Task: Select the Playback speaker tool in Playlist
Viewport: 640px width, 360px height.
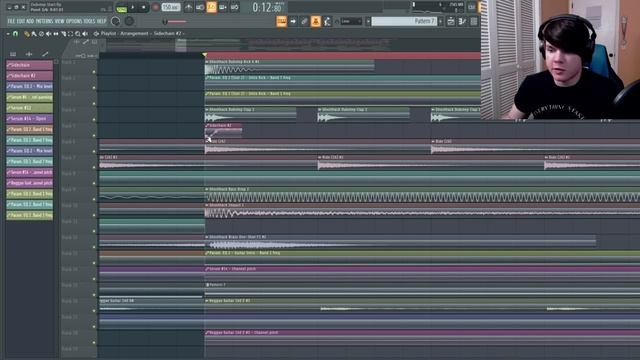Action: 85,34
